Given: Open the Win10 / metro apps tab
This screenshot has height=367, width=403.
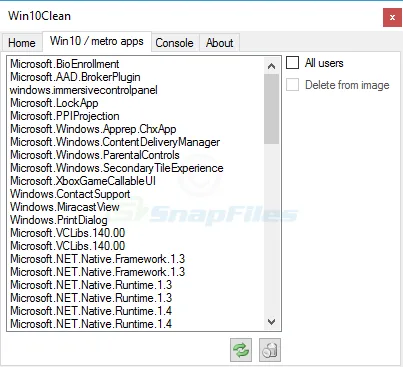Looking at the screenshot, I should pyautogui.click(x=97, y=41).
